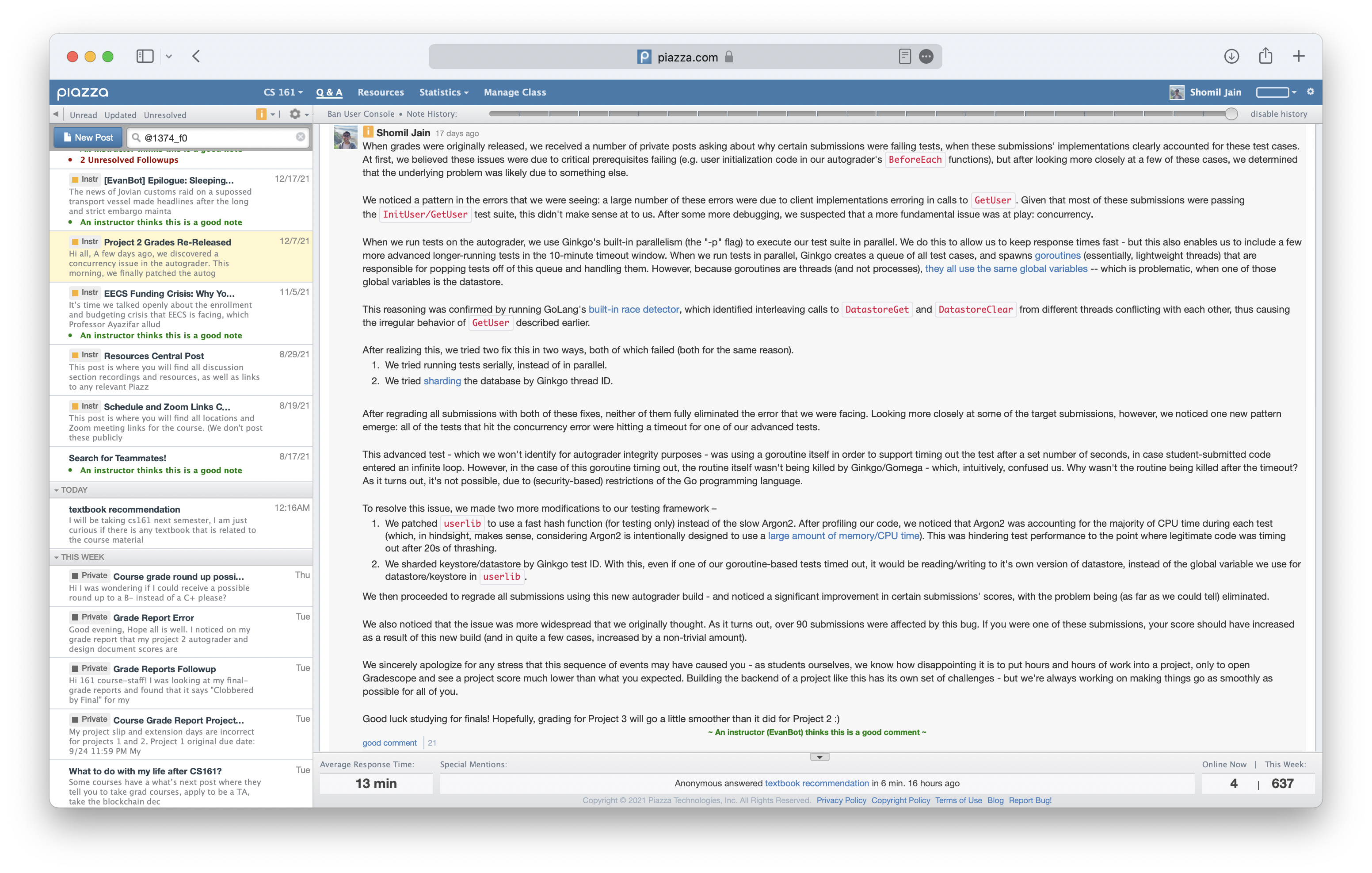Open the Manage Class tab
The height and width of the screenshot is (873, 1372).
tap(514, 92)
